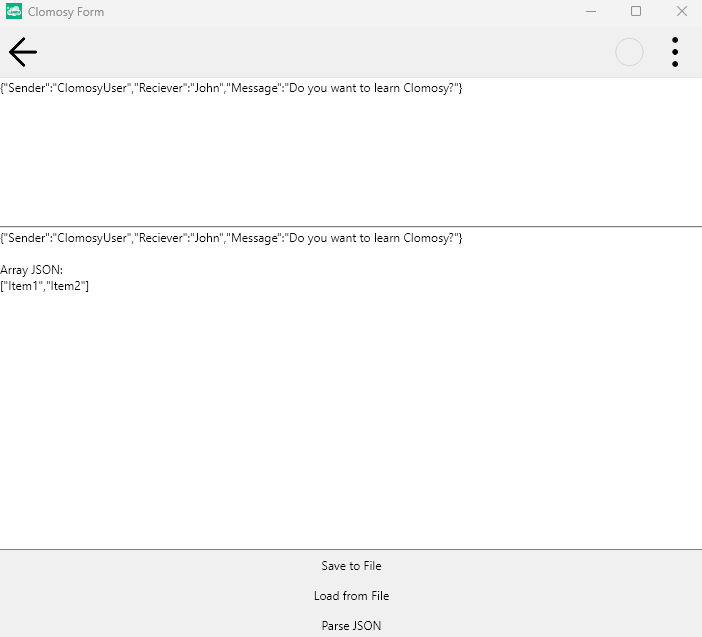The image size is (702, 637).
Task: Click "John" value in the lower text box
Action: click(x=207, y=238)
